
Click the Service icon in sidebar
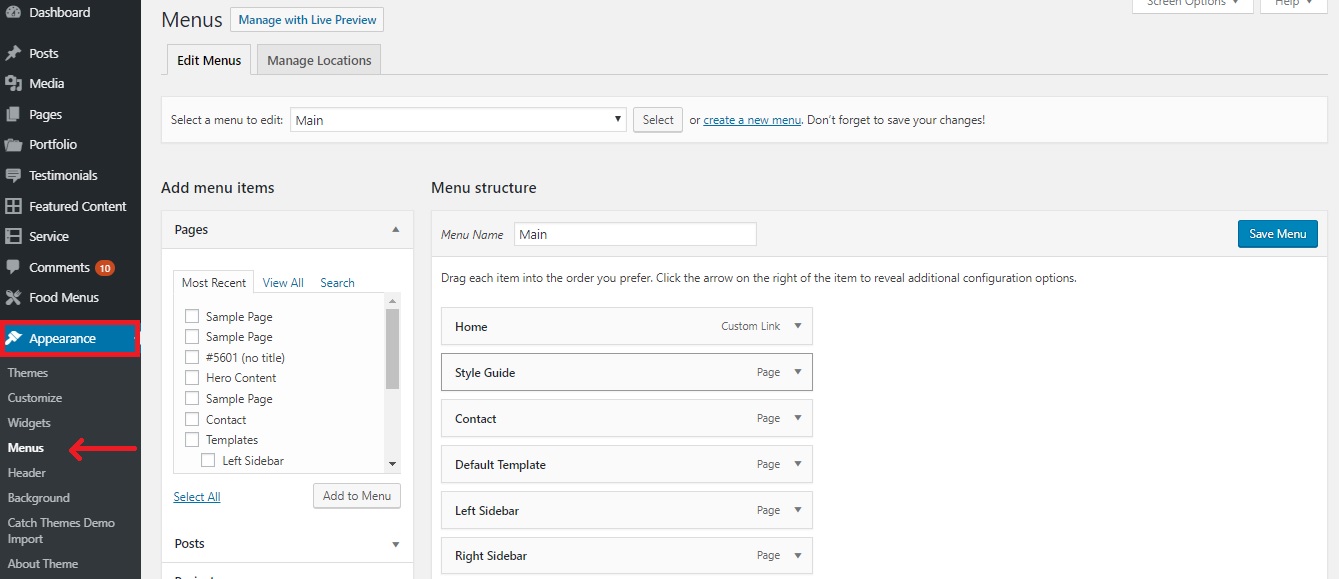[13, 237]
